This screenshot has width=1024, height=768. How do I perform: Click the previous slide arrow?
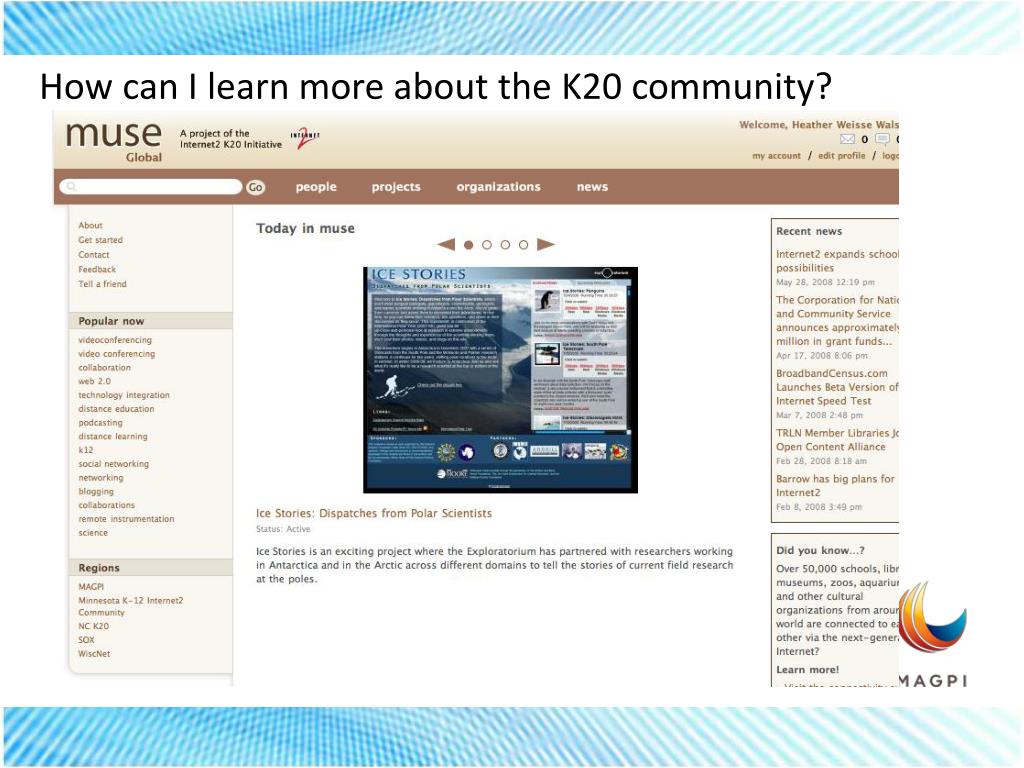point(446,245)
